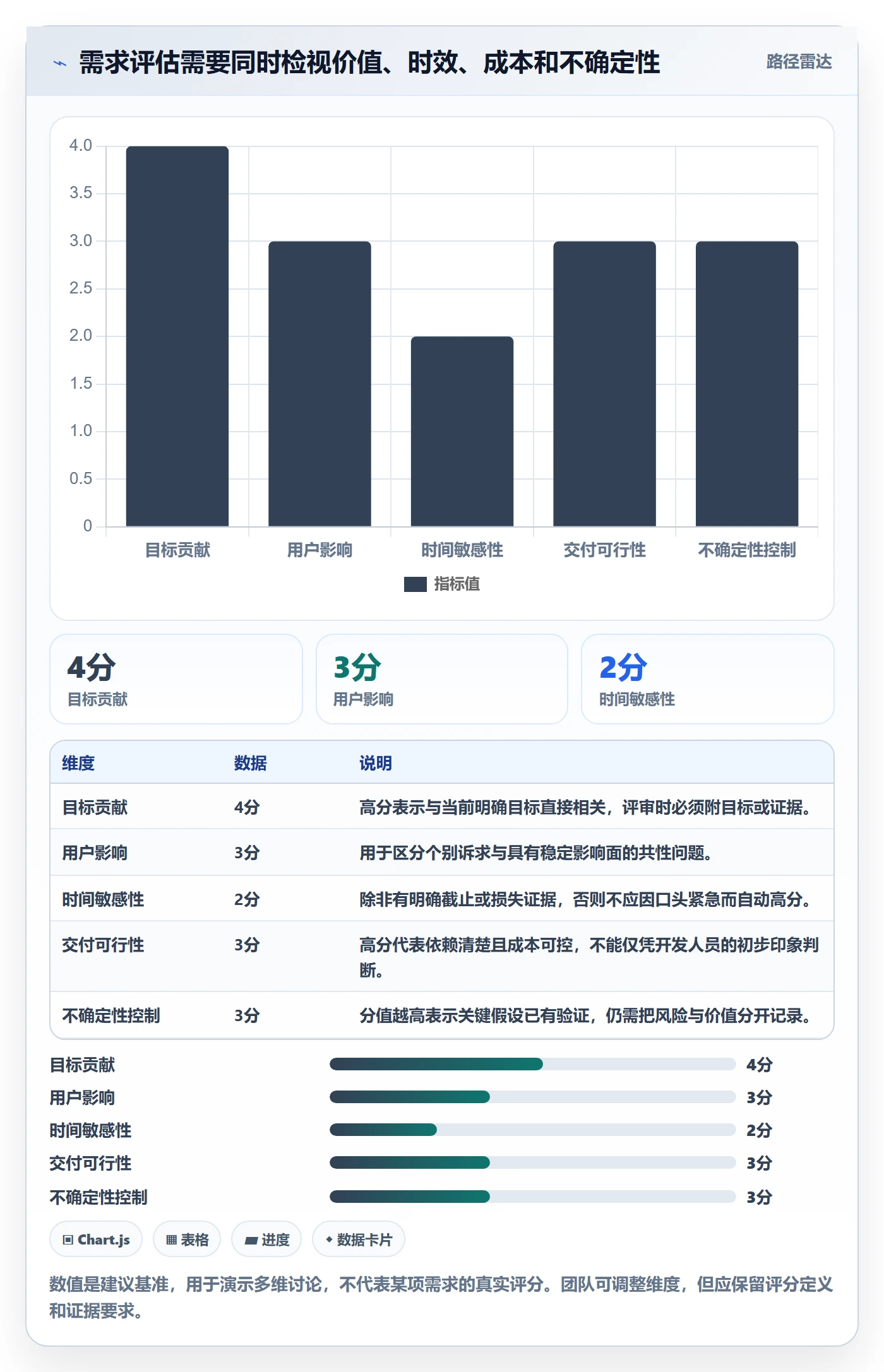Viewport: 884px width, 1372px height.
Task: Select the 目标贡献 table row cell
Action: pyautogui.click(x=95, y=807)
